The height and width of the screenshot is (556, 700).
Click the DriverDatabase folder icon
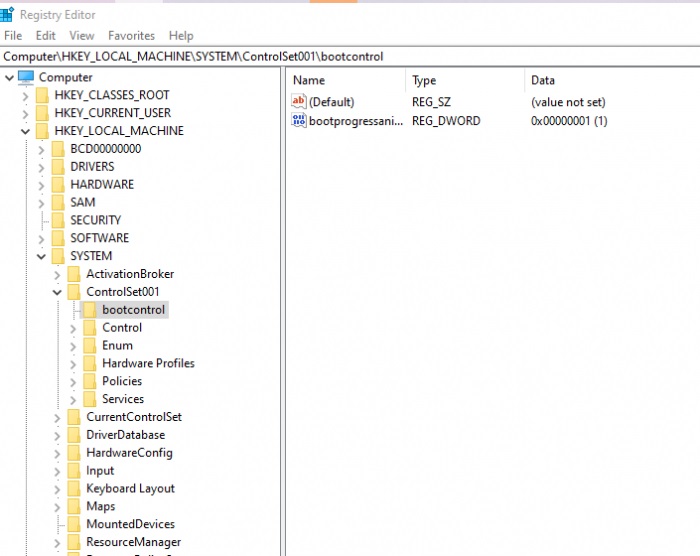point(74,435)
